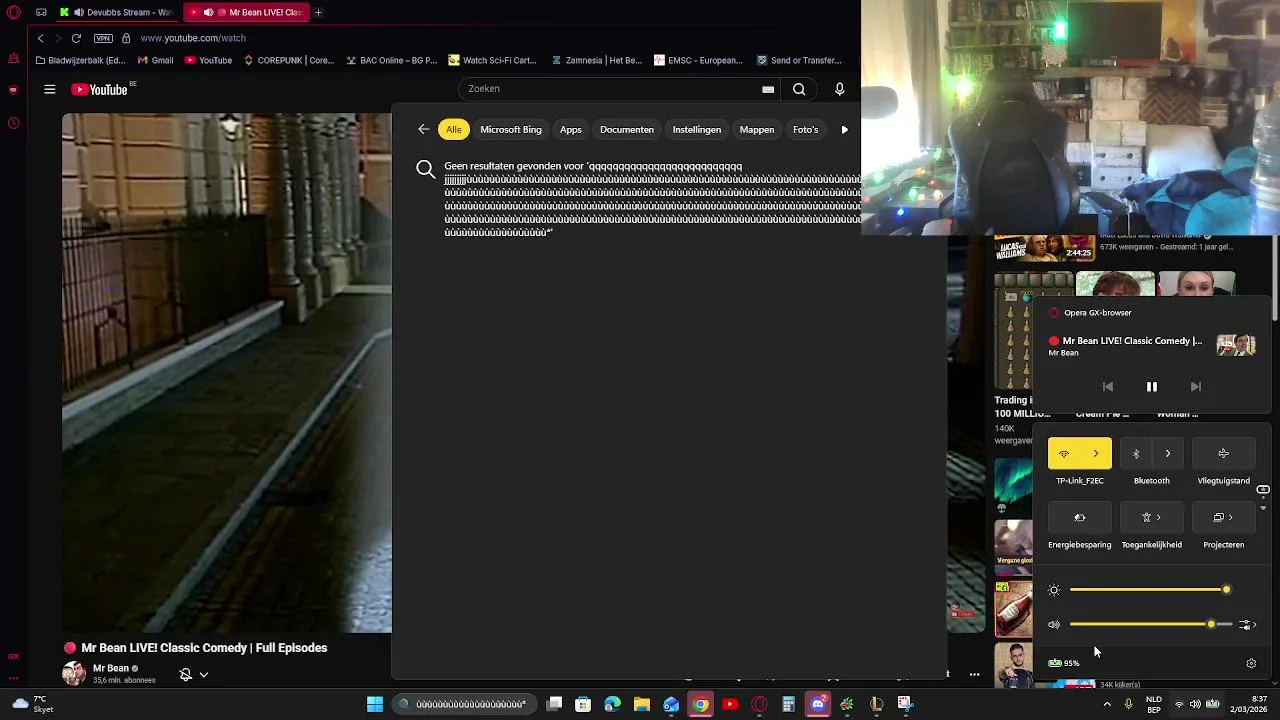Toggle Vliegtuigstand airplane mode

(1224, 454)
